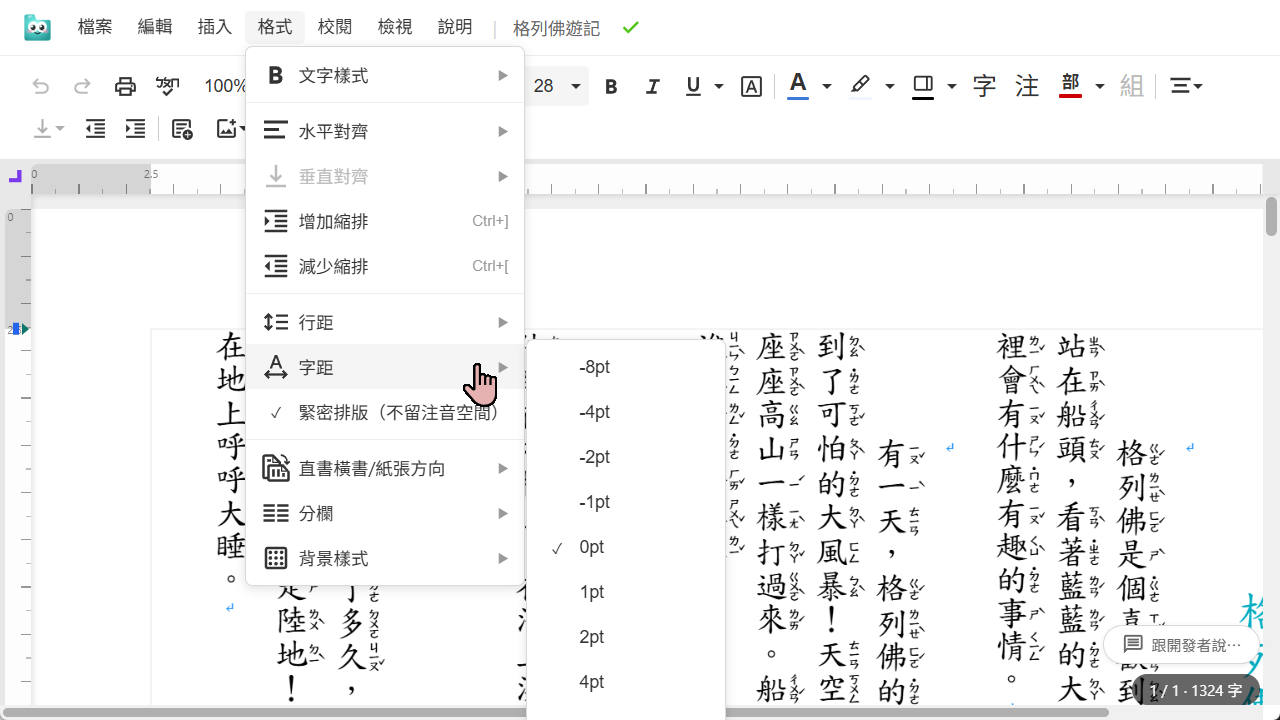The image size is (1280, 720).
Task: Click the 注 annotation button in toolbar
Action: coord(1027,86)
